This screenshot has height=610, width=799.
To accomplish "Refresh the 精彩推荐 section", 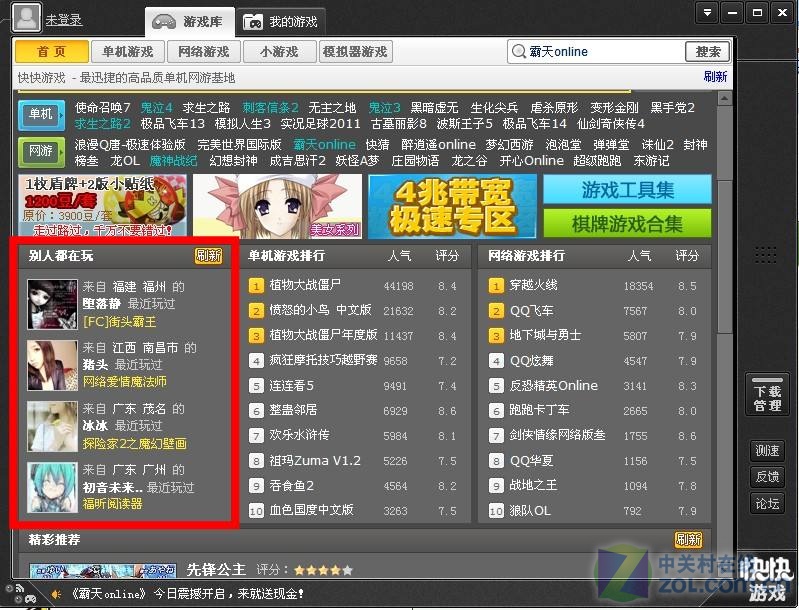I will pos(688,539).
